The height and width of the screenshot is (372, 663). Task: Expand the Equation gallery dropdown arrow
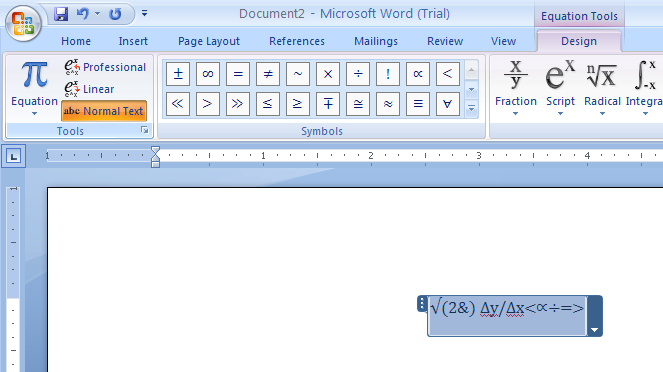(x=34, y=113)
